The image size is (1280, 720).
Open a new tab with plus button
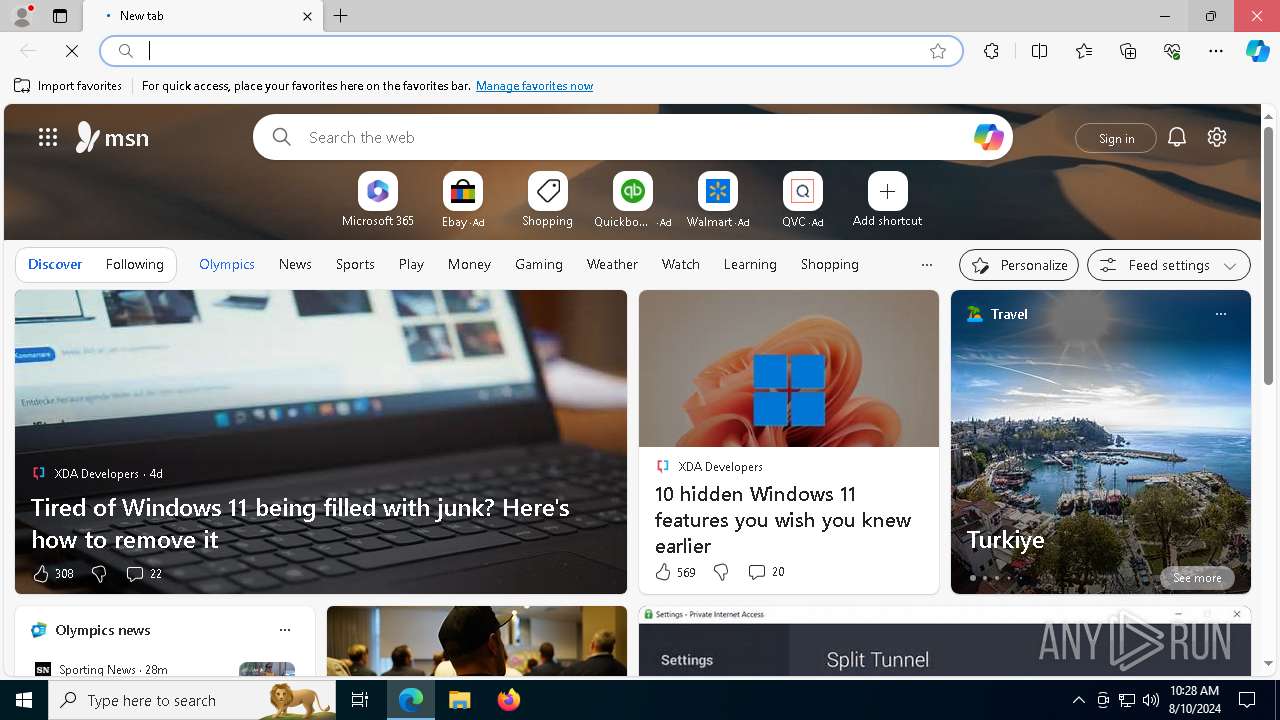[341, 16]
